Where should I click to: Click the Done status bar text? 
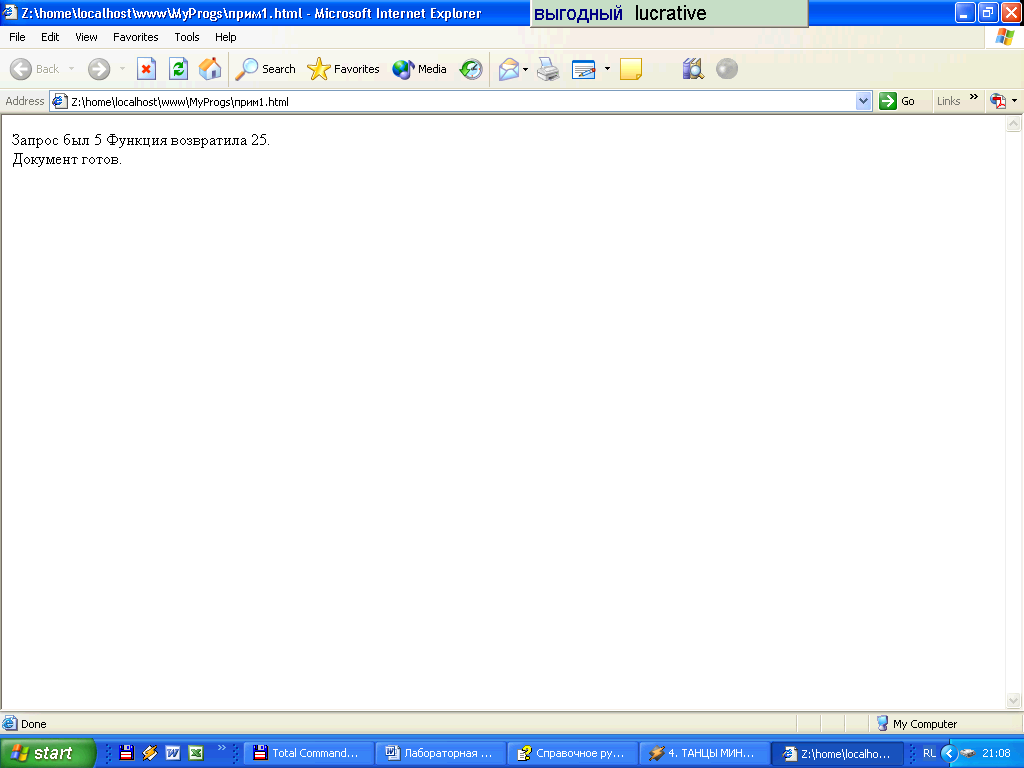point(33,724)
